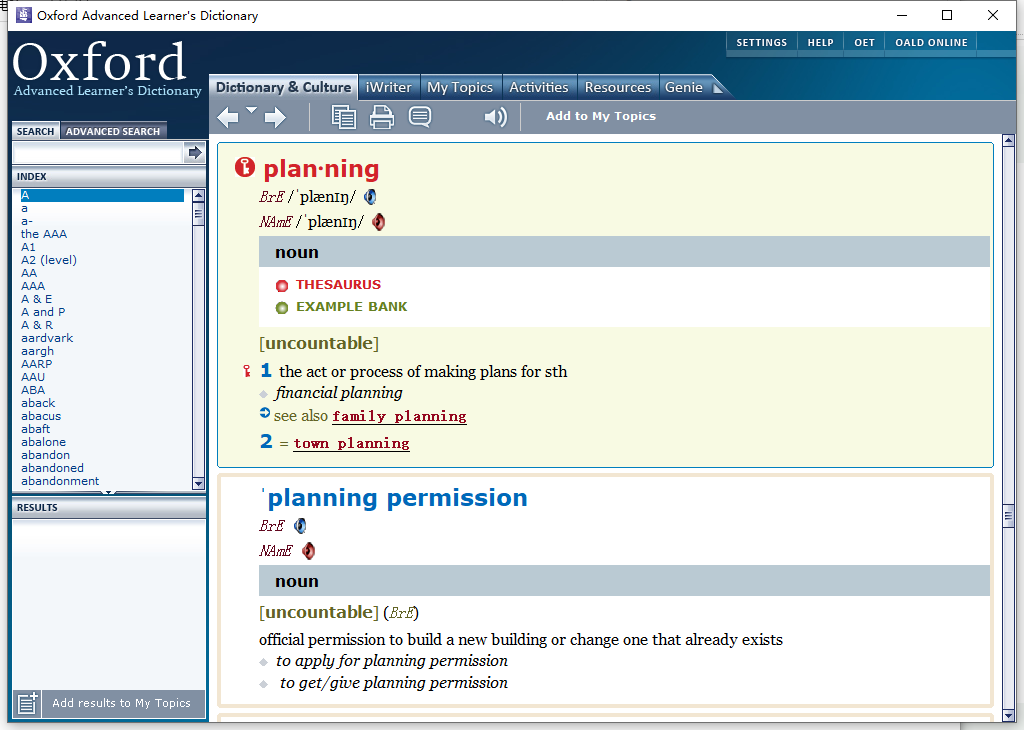Click the print icon
The width and height of the screenshot is (1024, 730).
(x=382, y=117)
